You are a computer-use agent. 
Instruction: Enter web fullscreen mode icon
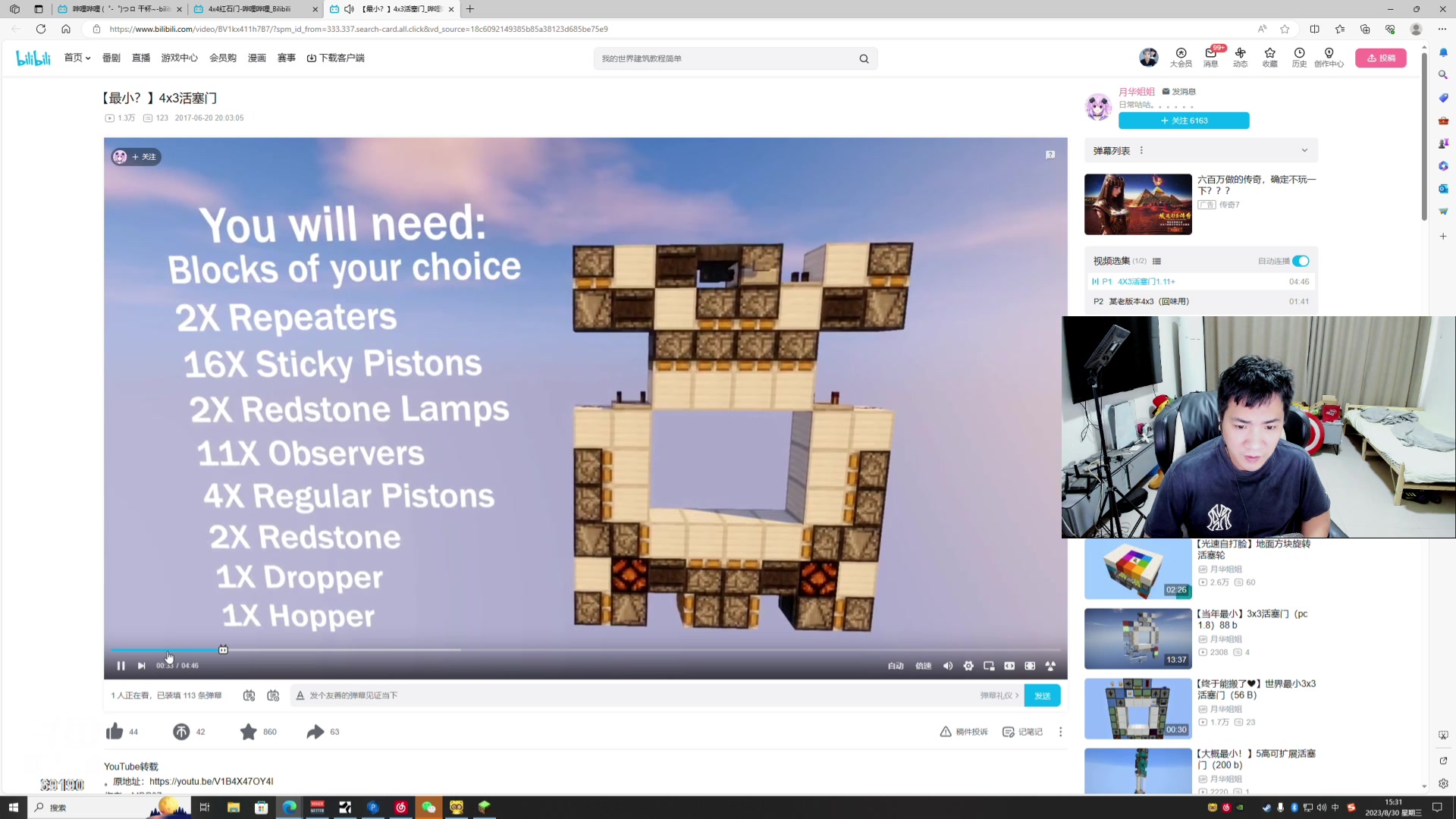1030,666
